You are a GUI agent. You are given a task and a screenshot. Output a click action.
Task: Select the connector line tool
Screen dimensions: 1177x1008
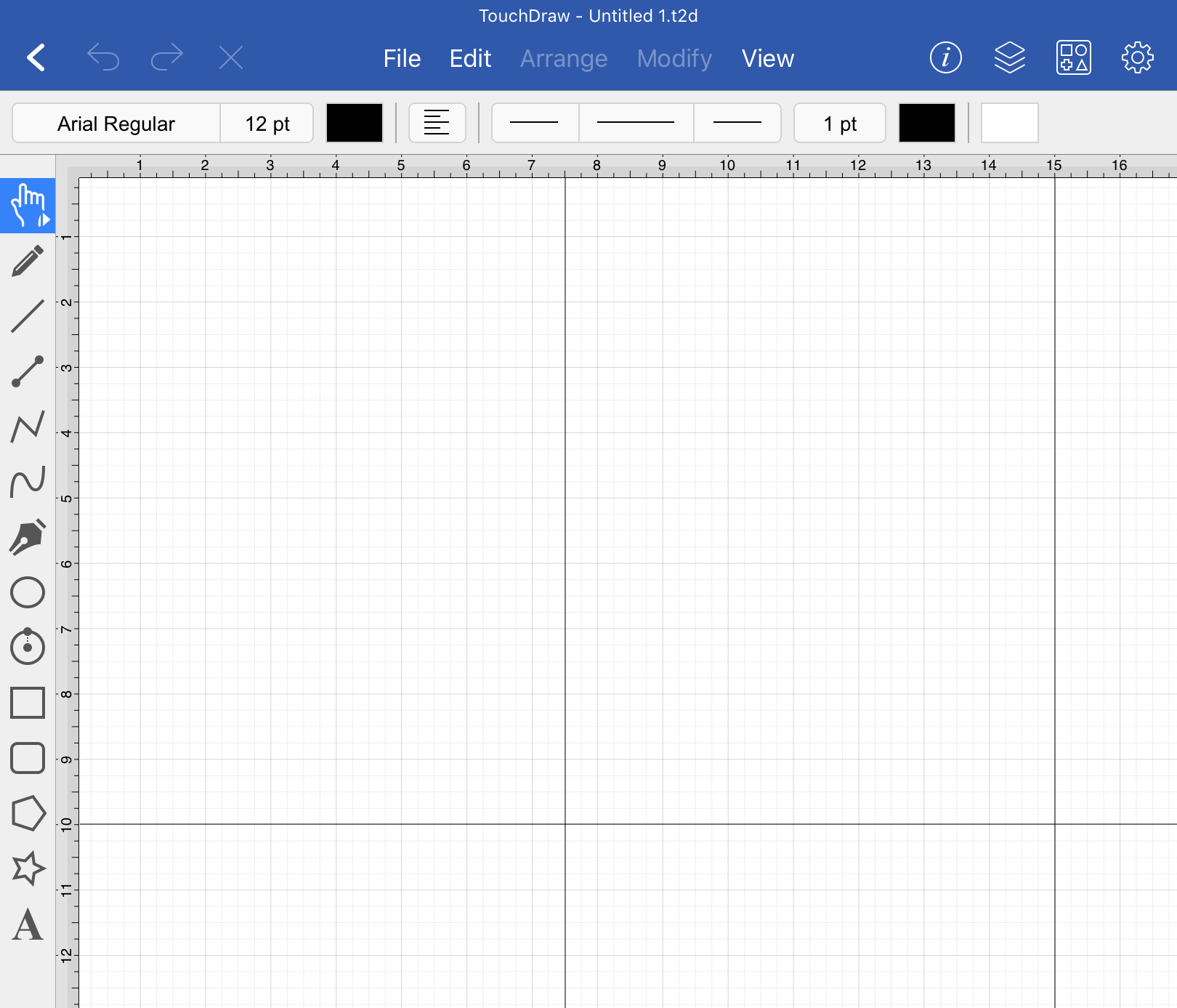[28, 371]
